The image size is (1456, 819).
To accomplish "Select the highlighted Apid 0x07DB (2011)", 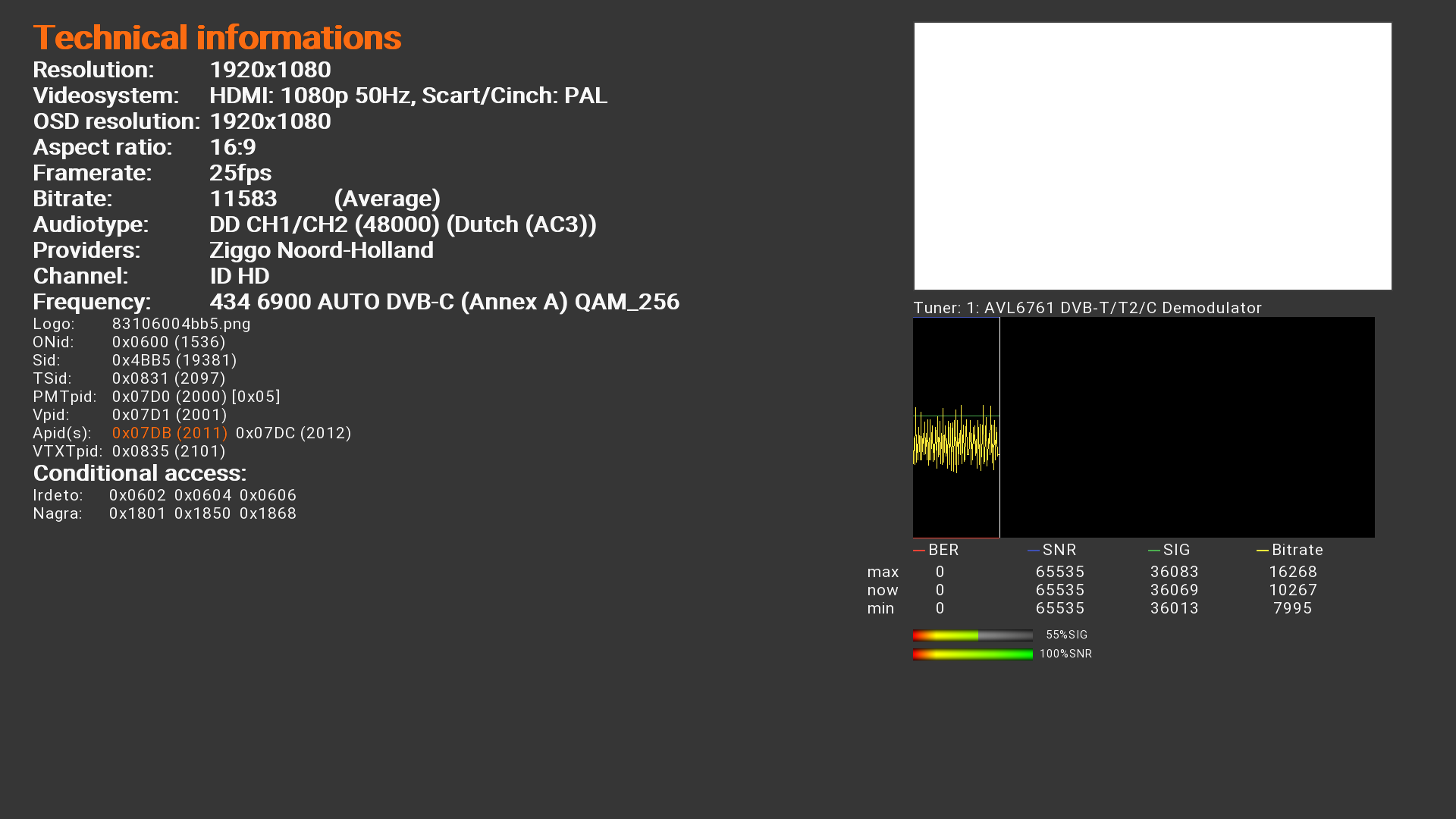I will pos(170,433).
